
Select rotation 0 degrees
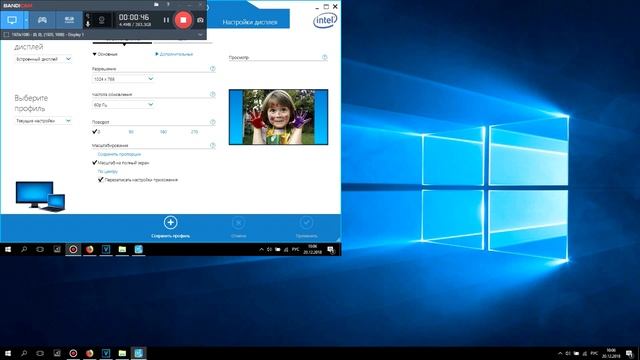coord(97,132)
